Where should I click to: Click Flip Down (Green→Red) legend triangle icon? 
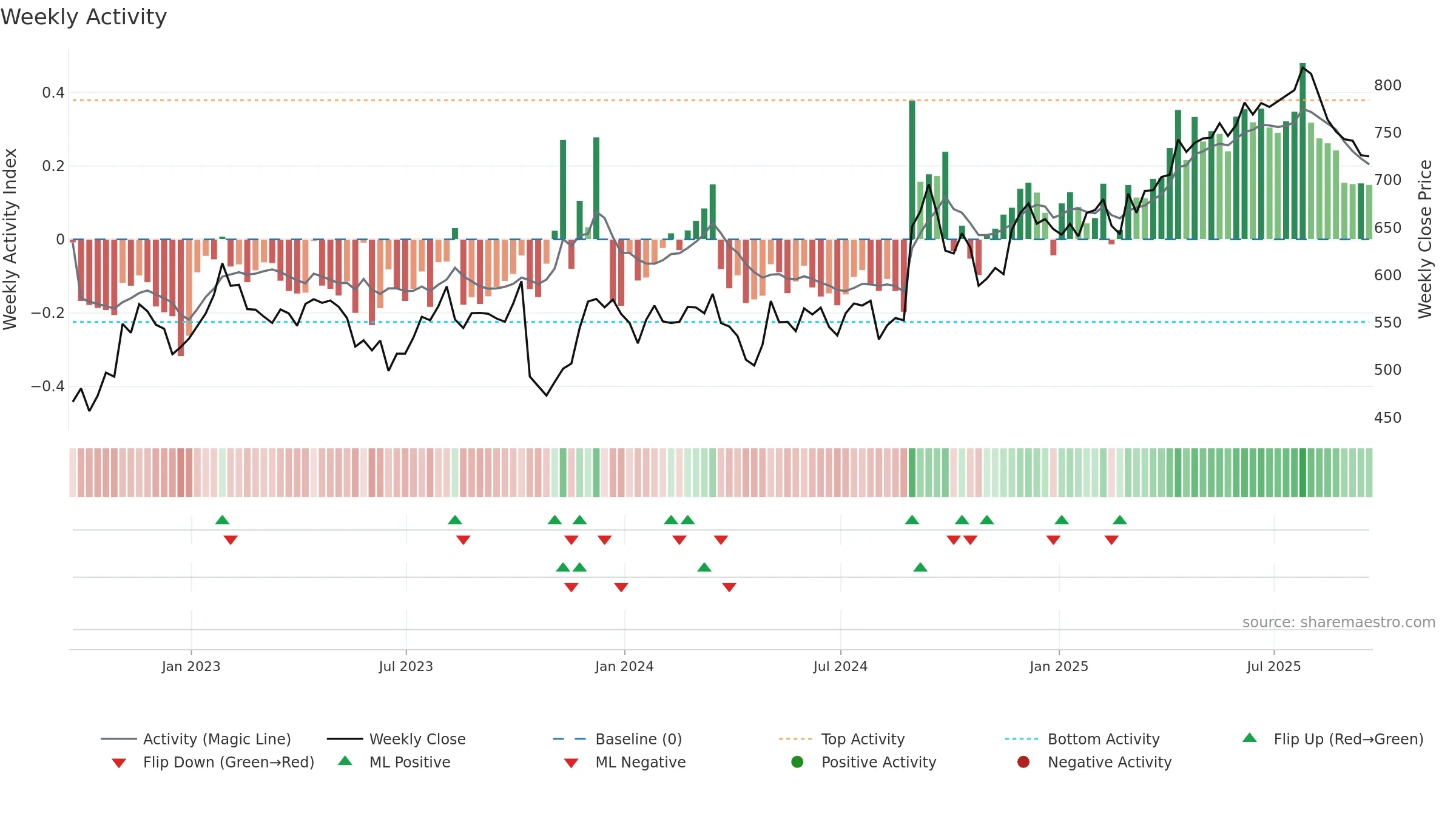click(119, 763)
